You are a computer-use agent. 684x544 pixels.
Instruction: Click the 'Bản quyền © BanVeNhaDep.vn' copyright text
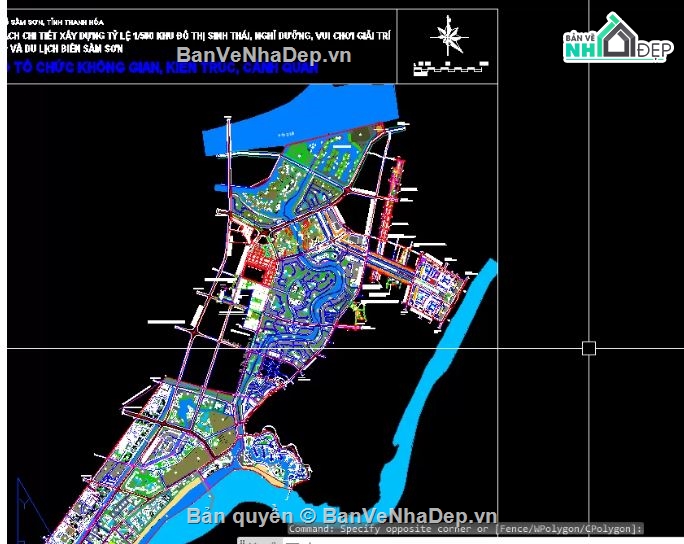tap(342, 514)
